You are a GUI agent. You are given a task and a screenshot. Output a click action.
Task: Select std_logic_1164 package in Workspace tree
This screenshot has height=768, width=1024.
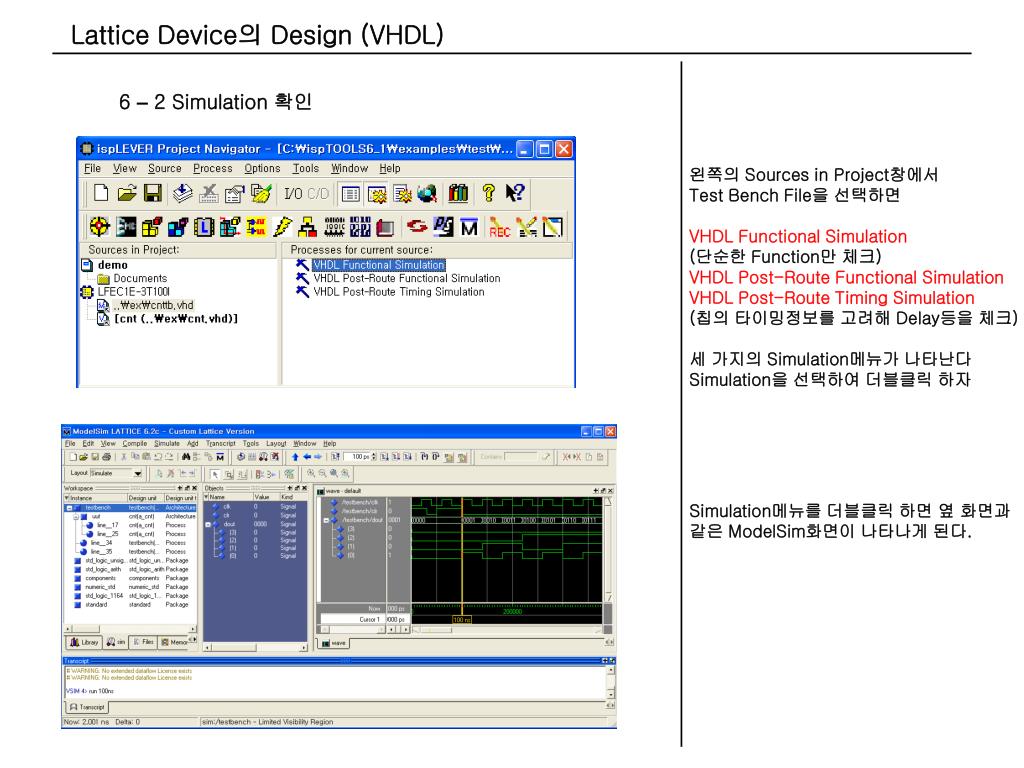104,596
